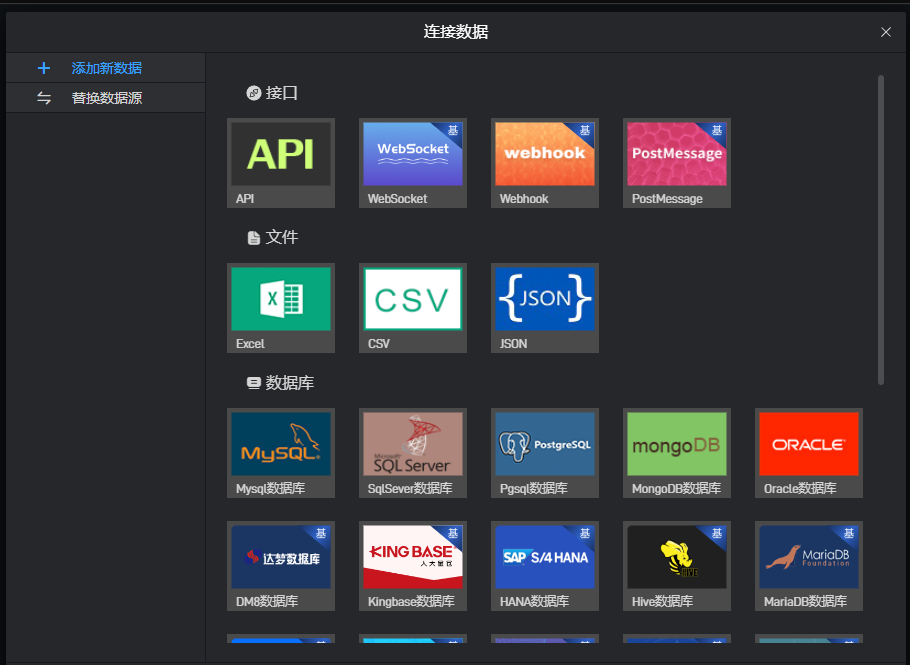The width and height of the screenshot is (910, 665).
Task: Click the document icon beside 文件
Action: pyautogui.click(x=254, y=238)
